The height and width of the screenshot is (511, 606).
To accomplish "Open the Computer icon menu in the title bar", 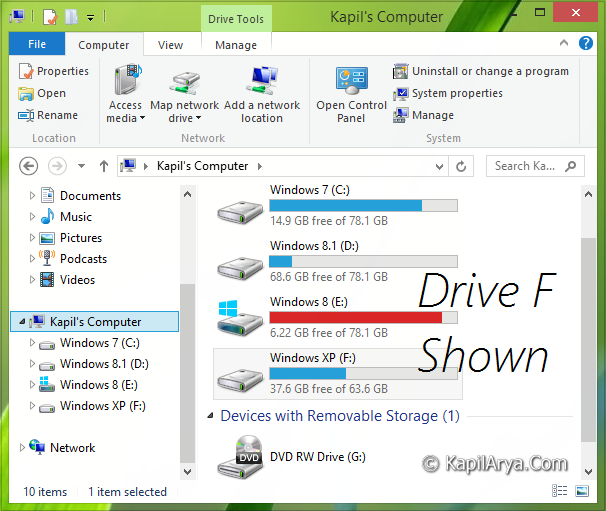I will tap(17, 17).
